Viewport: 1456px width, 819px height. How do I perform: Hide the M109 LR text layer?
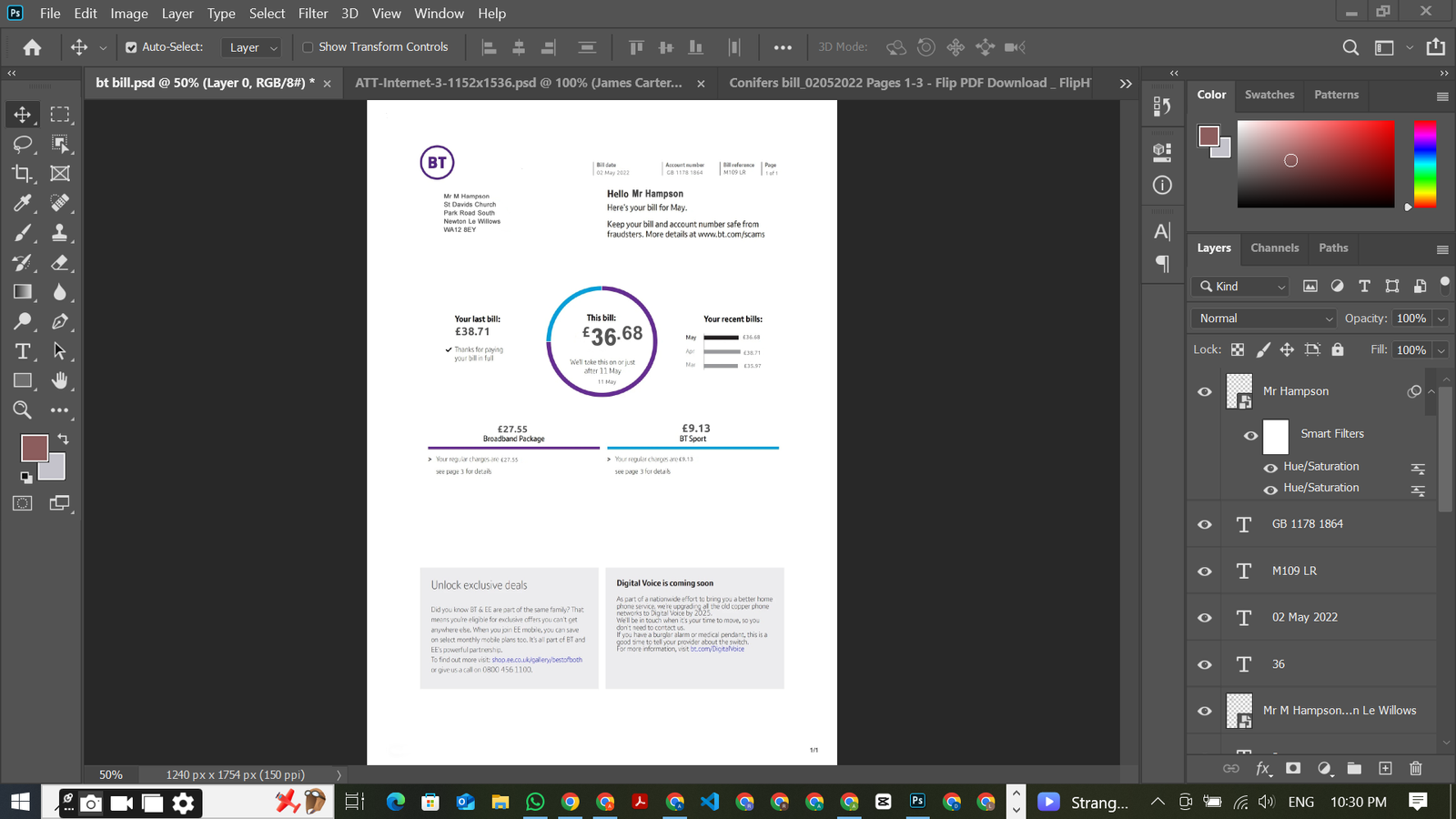(x=1205, y=571)
